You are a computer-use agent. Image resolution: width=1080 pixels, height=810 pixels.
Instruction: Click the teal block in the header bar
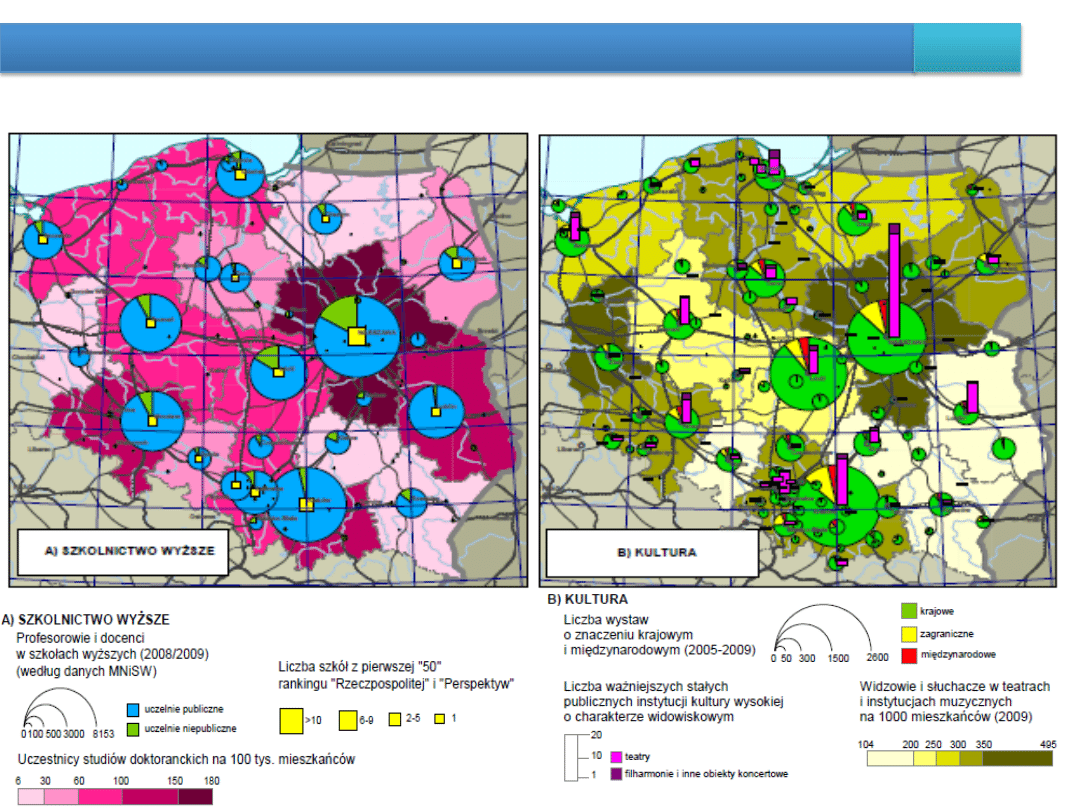click(x=967, y=49)
